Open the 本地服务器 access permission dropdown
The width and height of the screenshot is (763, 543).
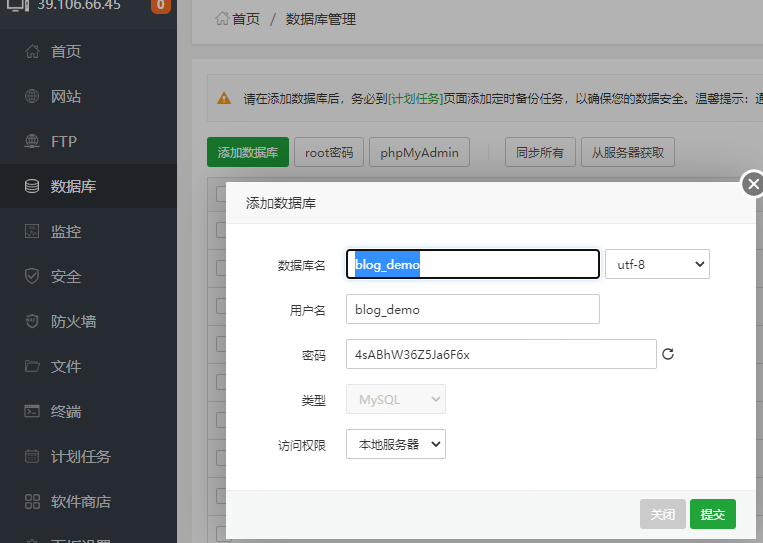pyautogui.click(x=396, y=444)
